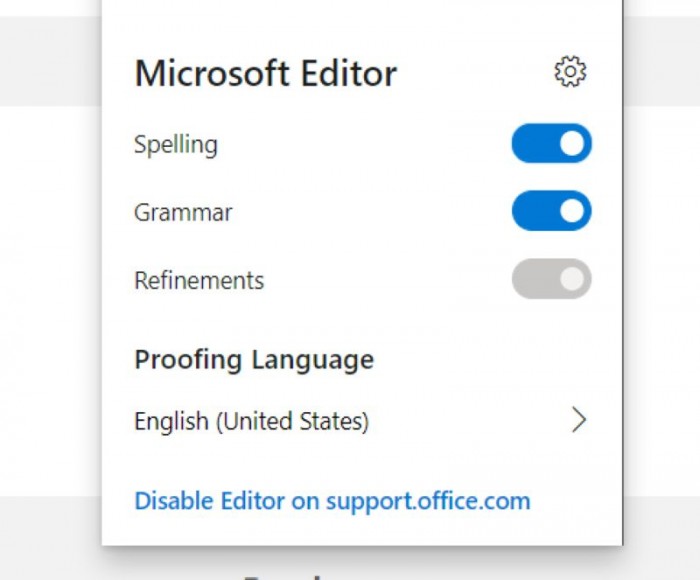Enable the Refinements toggle

pos(551,280)
